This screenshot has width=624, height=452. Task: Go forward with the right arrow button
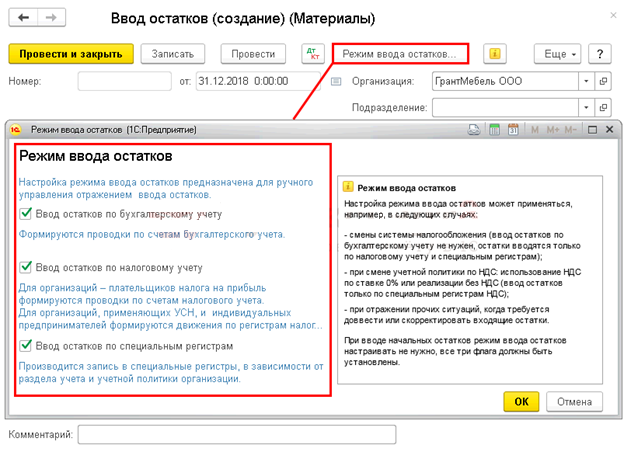51,18
